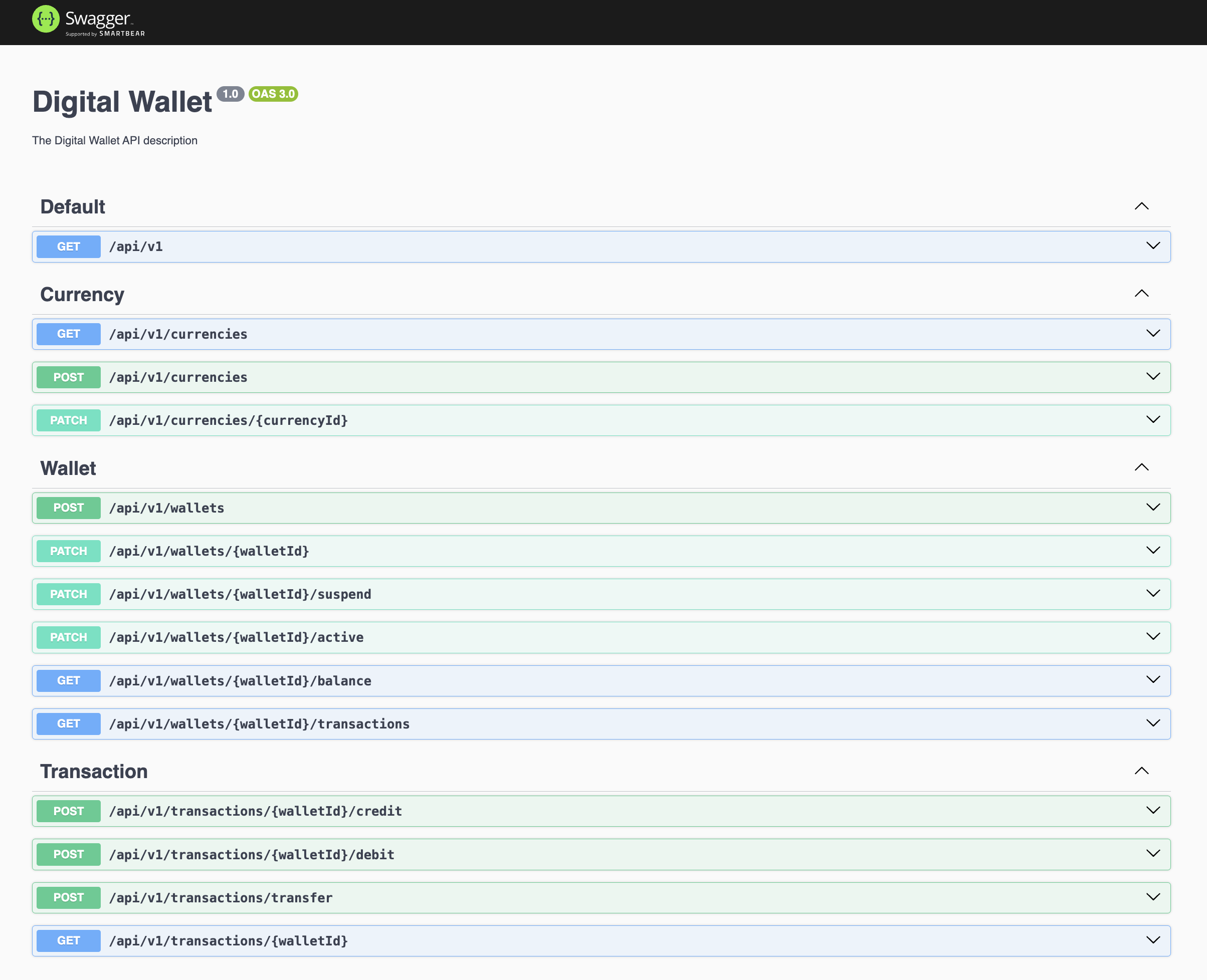Click PATCH badge for wallets/{walletId}
1207x980 pixels.
click(68, 551)
